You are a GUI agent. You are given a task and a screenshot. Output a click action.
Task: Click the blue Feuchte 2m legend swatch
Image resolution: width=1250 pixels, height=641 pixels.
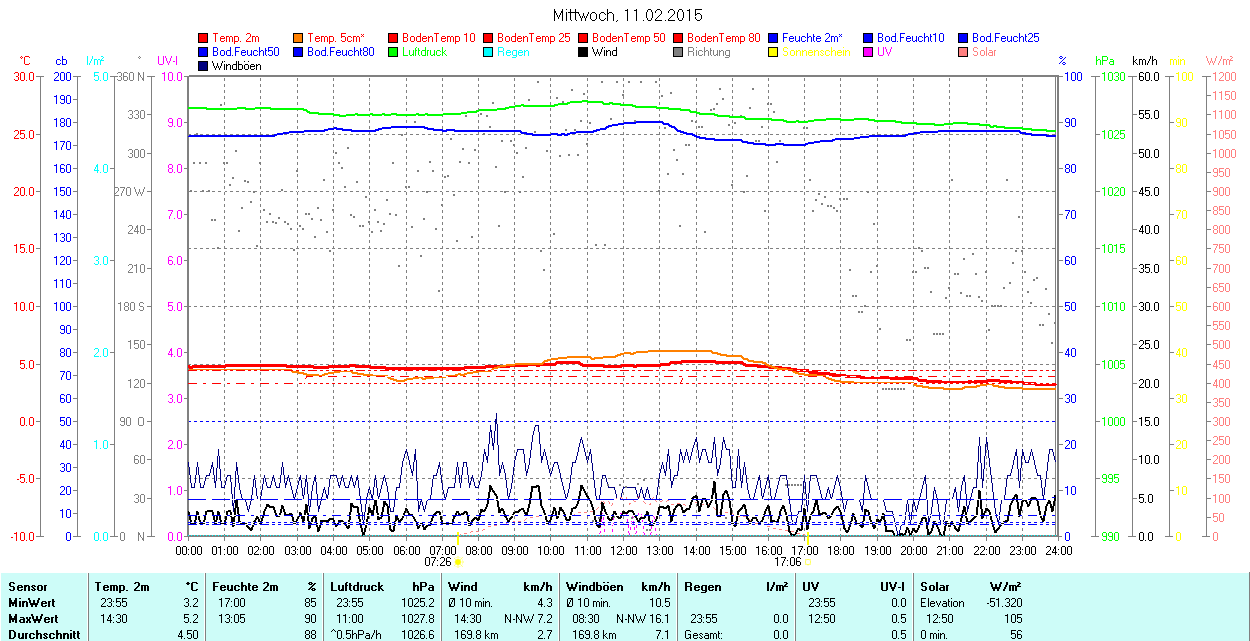(774, 38)
